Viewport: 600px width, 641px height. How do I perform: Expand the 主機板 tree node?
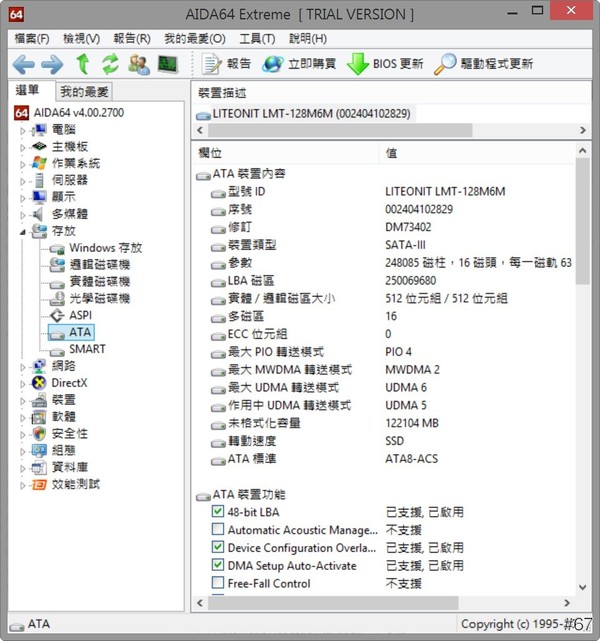(22, 148)
